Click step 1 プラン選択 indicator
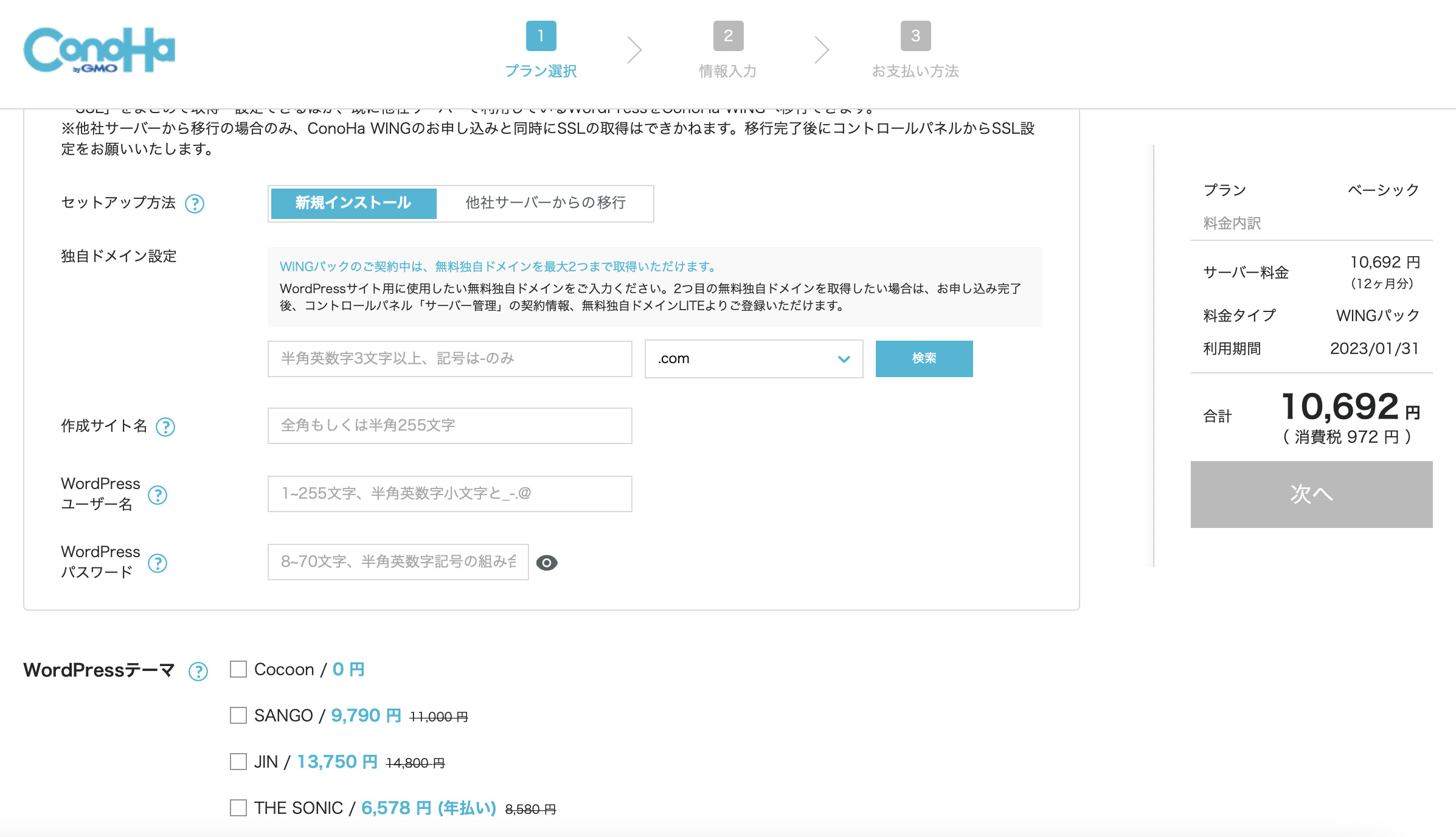The image size is (1456, 837). pos(541,50)
